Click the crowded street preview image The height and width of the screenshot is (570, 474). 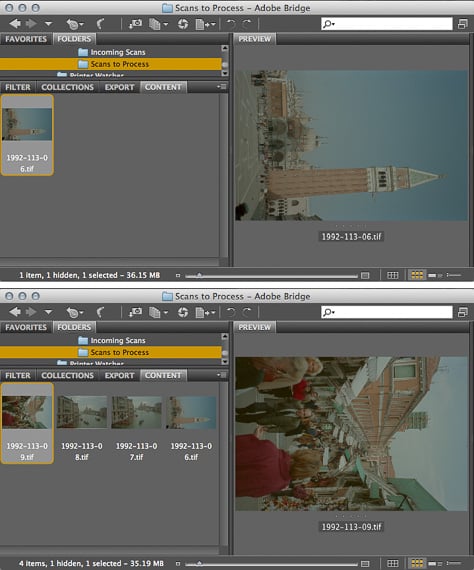[x=352, y=434]
